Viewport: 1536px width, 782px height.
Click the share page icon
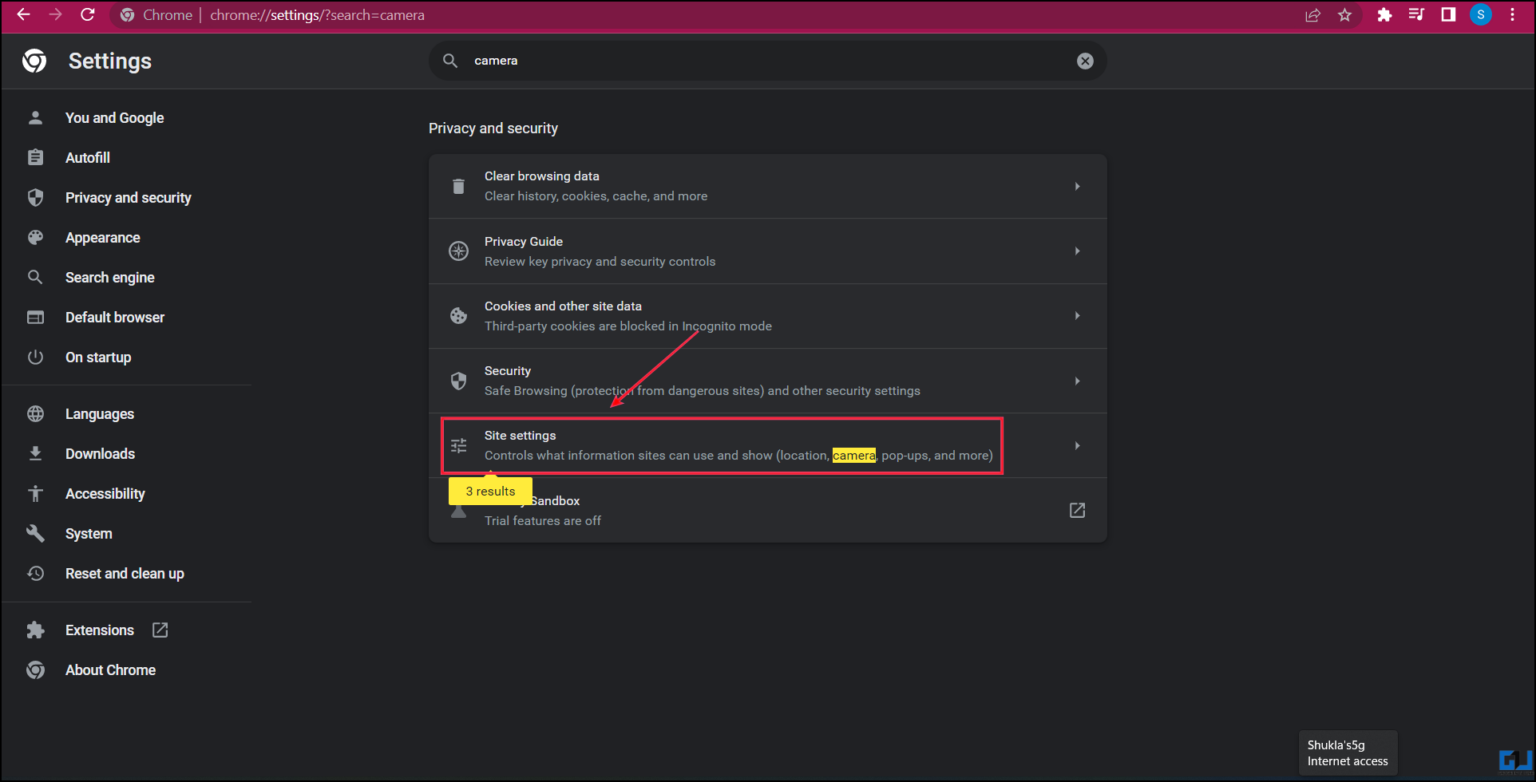tap(1313, 15)
